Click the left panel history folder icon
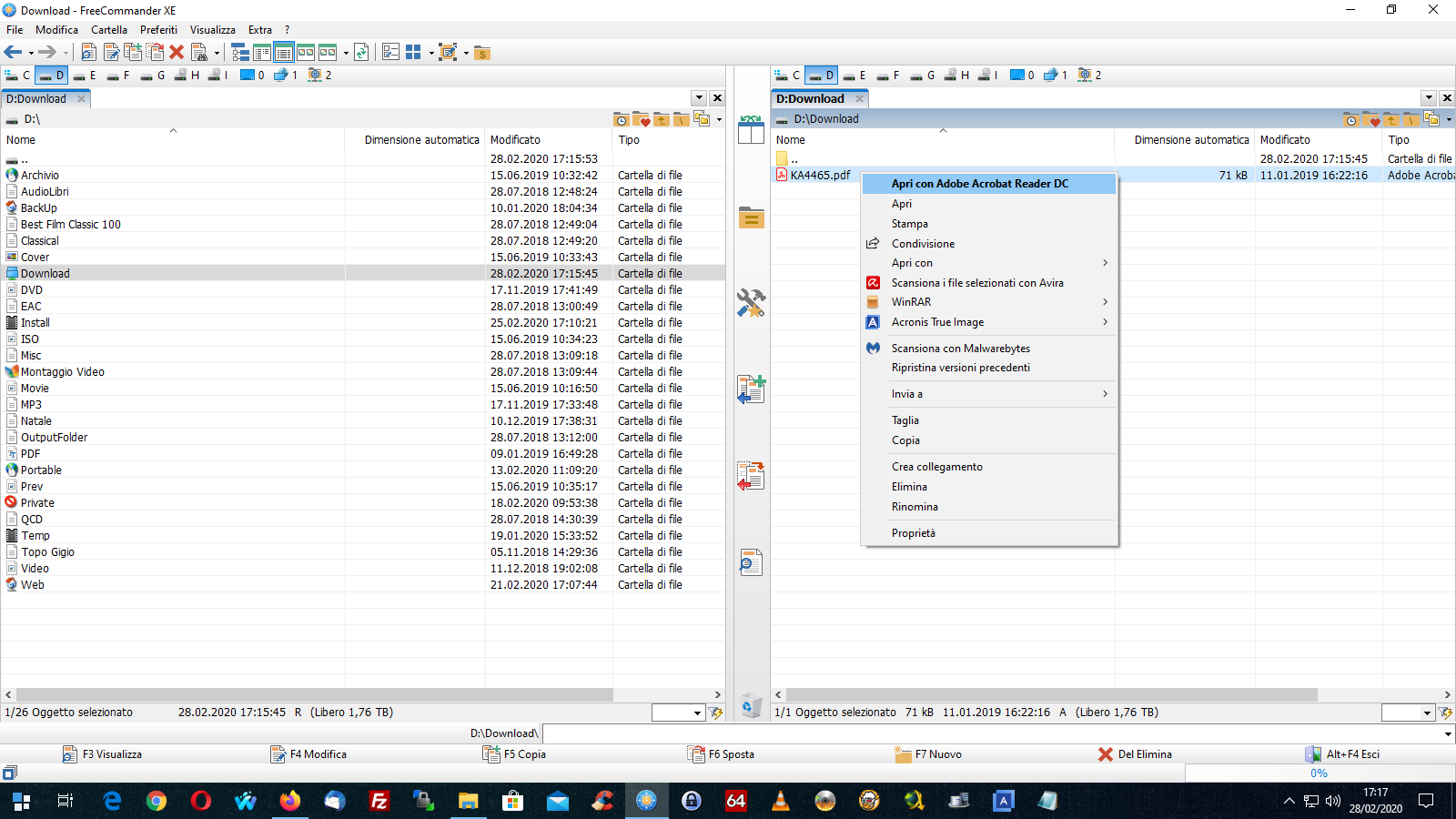 [x=621, y=119]
